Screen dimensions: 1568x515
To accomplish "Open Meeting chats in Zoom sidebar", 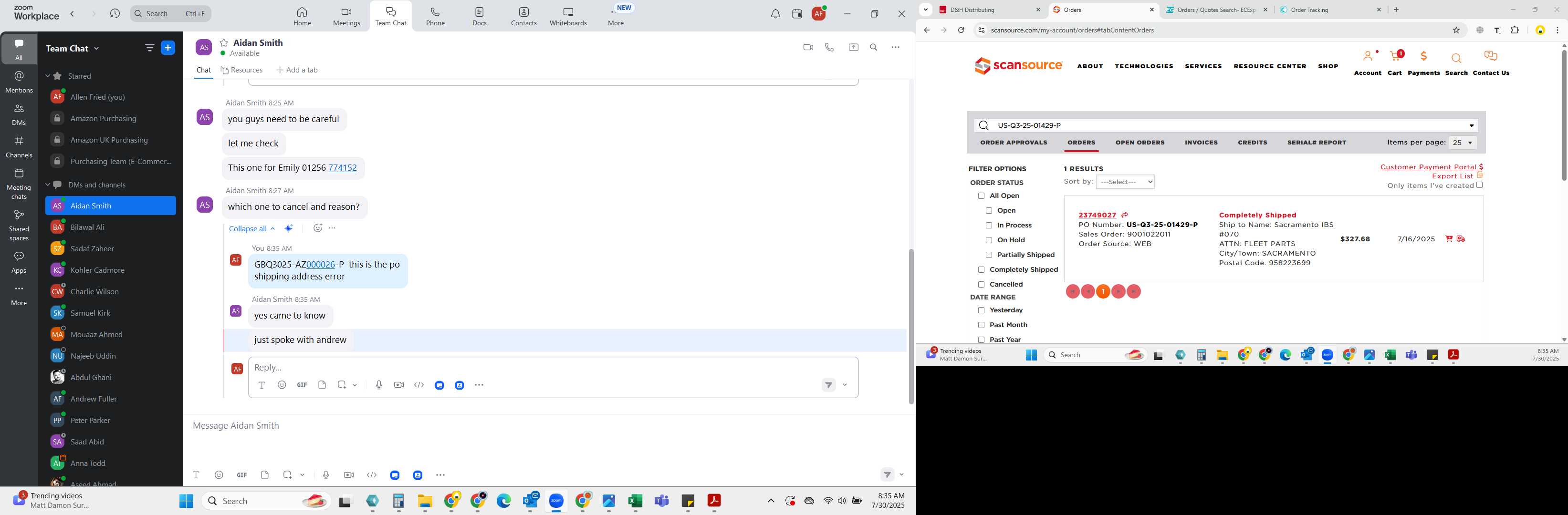I will click(x=19, y=184).
